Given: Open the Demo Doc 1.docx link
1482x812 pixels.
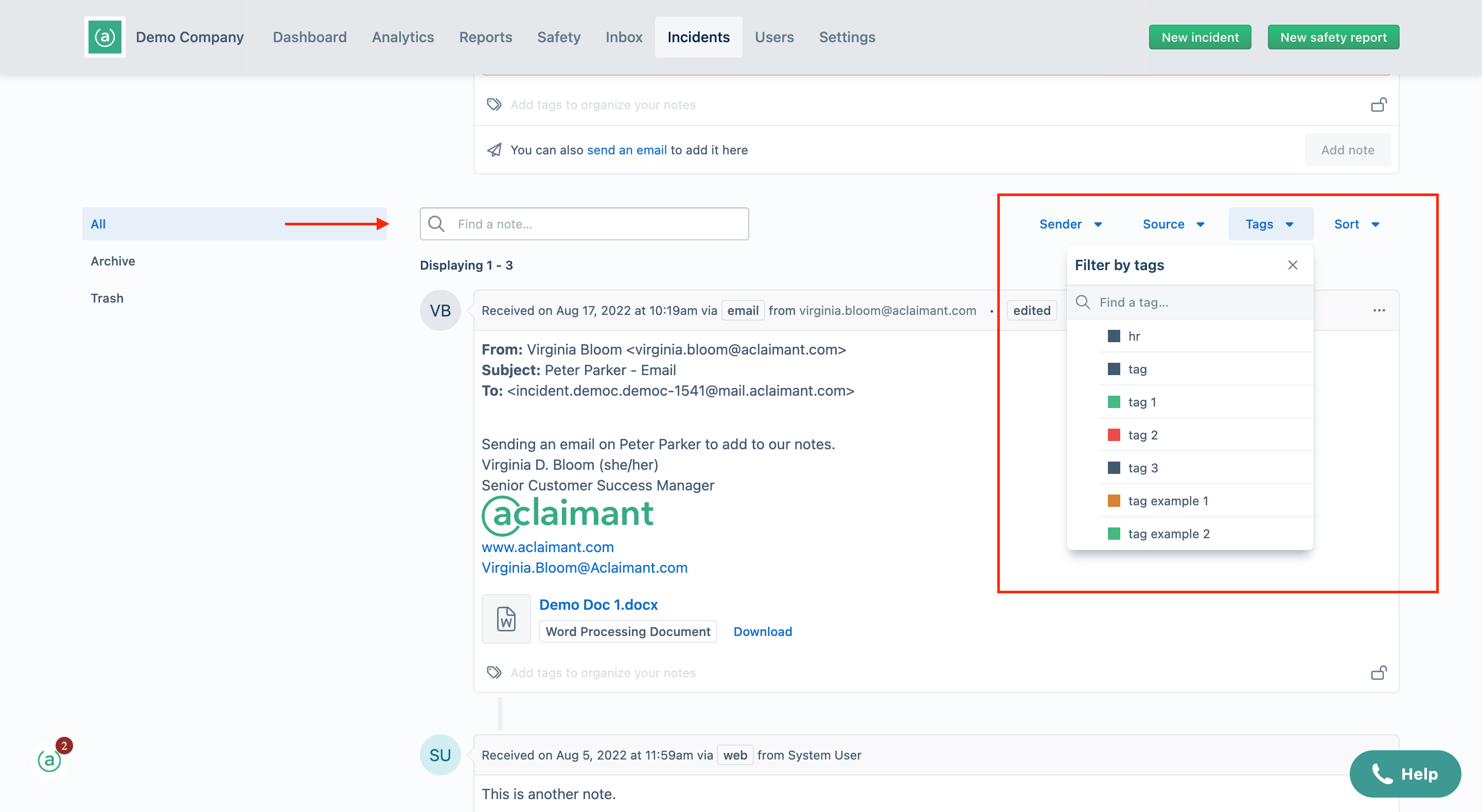Looking at the screenshot, I should [598, 604].
